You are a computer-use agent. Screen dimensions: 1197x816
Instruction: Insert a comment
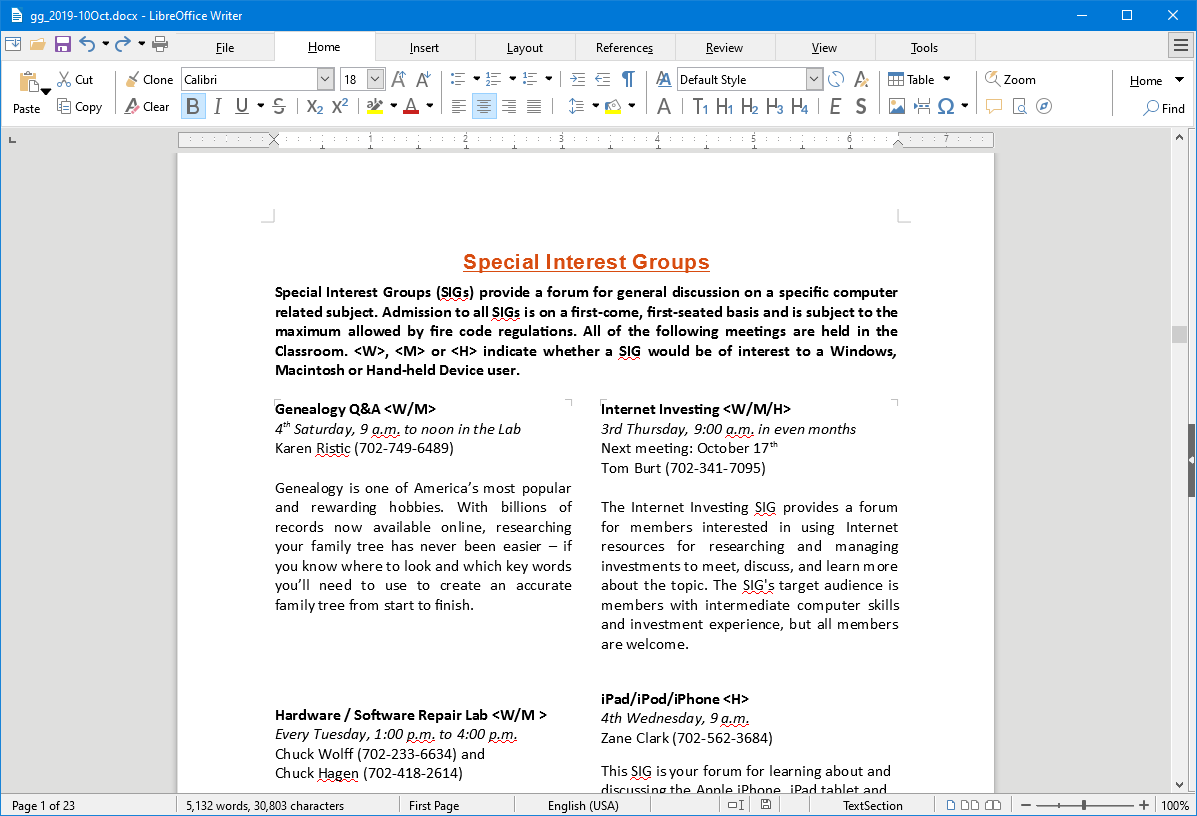click(x=993, y=107)
